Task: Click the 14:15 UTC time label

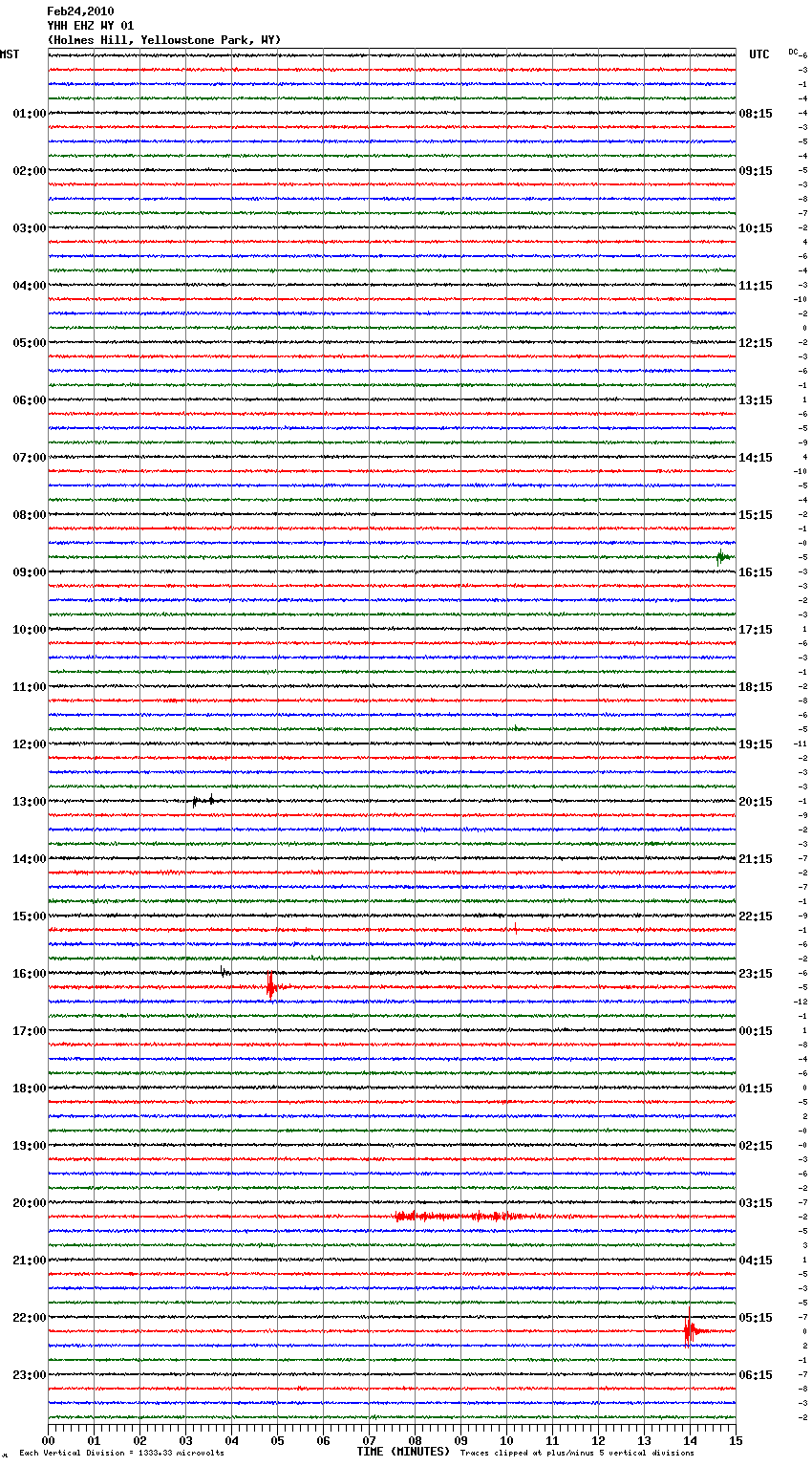Action: (x=756, y=458)
